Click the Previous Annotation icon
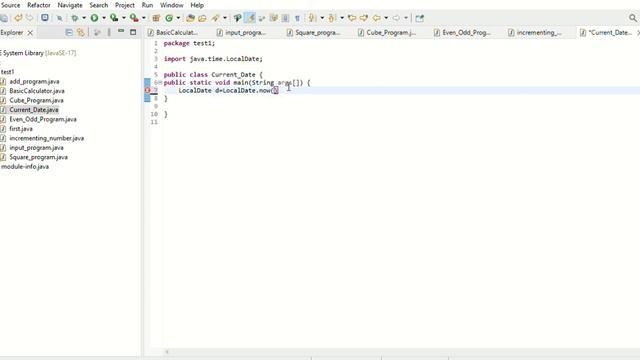 pyautogui.click(x=332, y=18)
